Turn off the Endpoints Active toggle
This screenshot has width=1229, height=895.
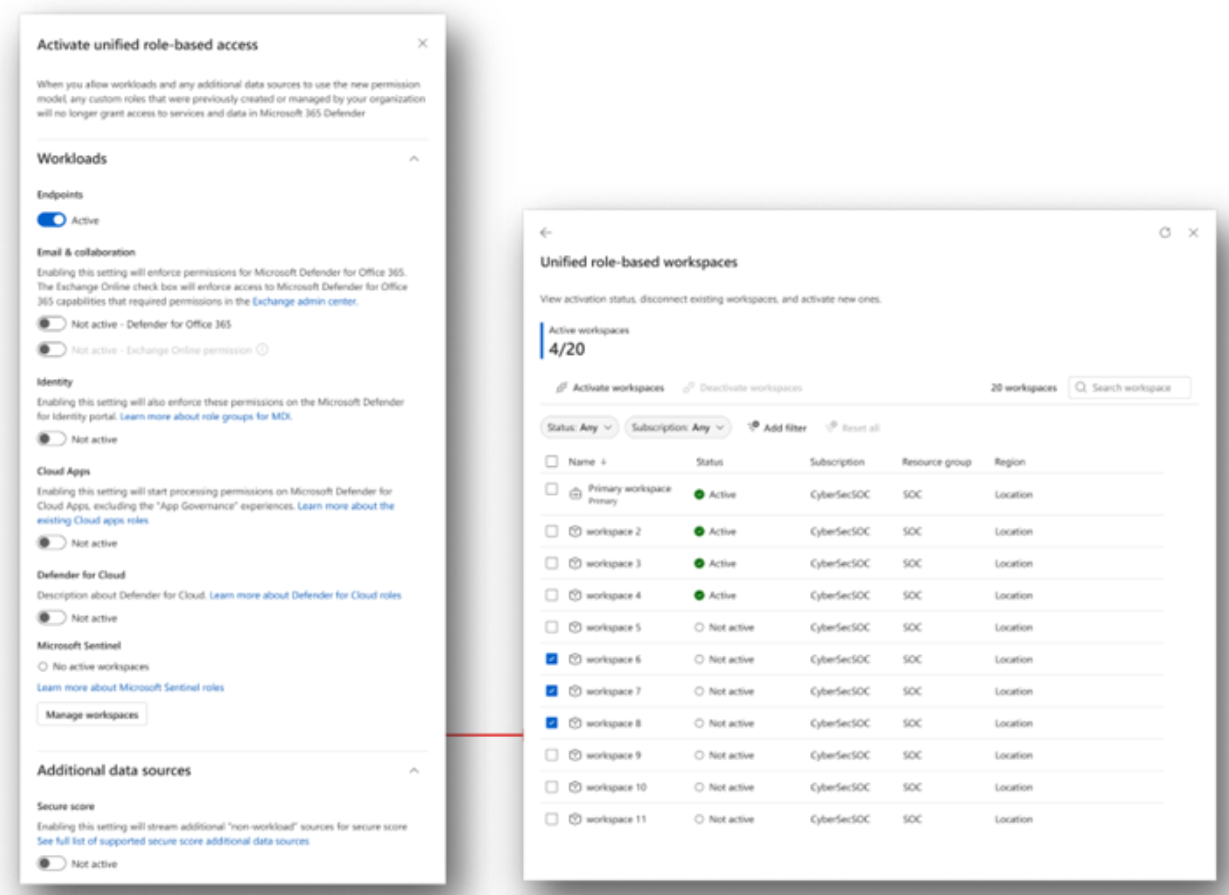(x=52, y=220)
